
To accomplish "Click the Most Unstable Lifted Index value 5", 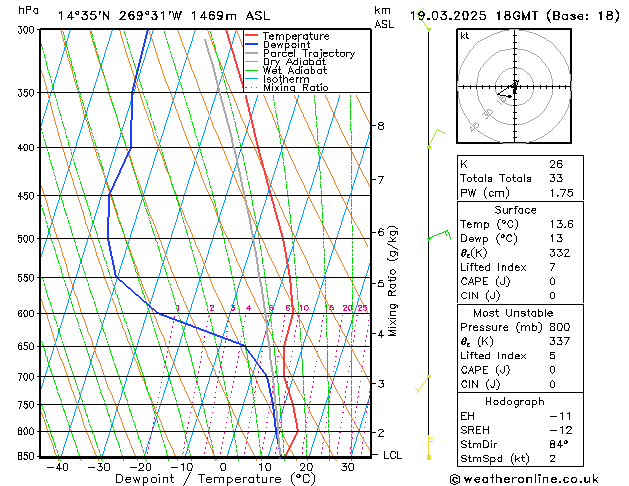I will 552,356.
